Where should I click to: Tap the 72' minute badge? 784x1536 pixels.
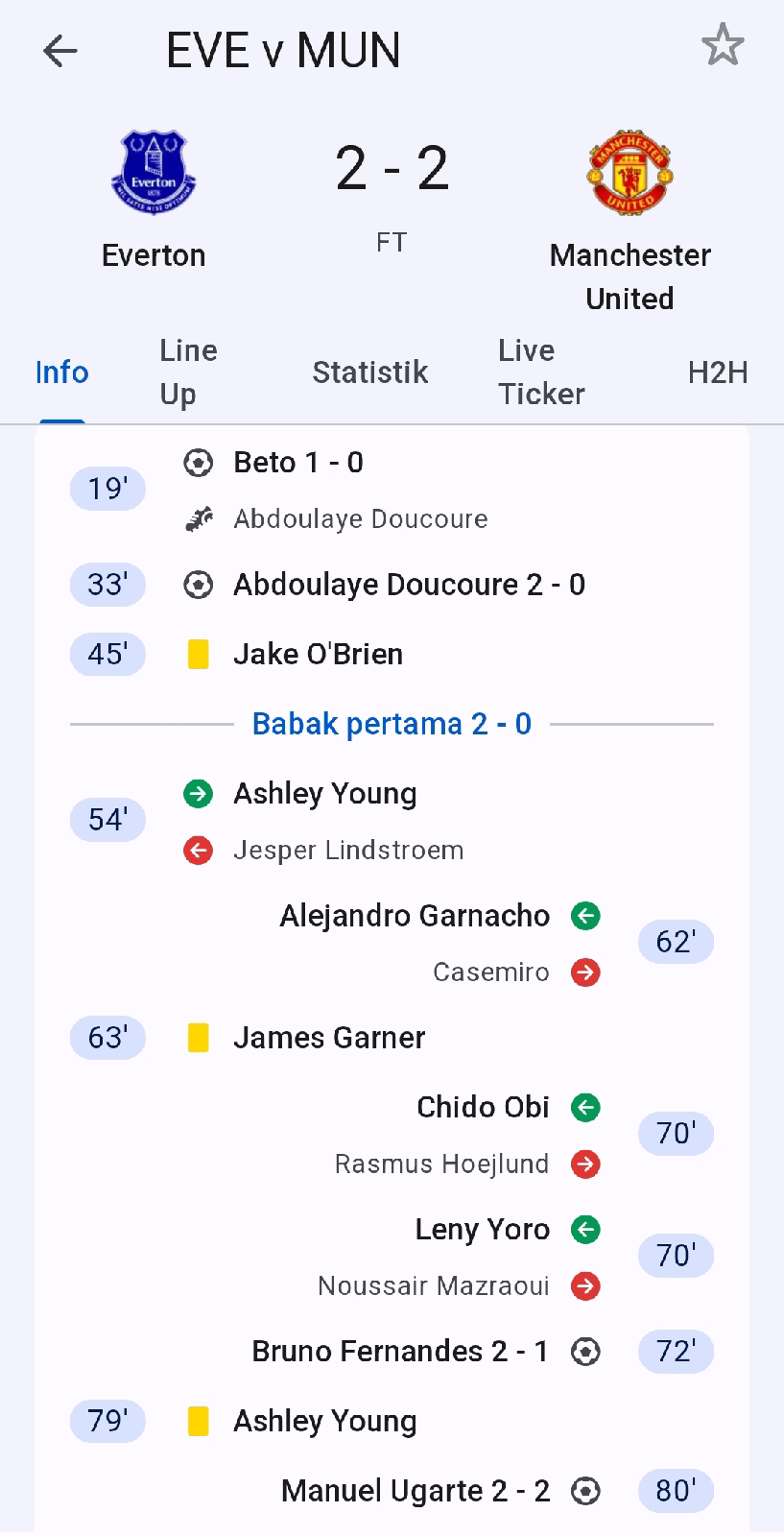676,1352
